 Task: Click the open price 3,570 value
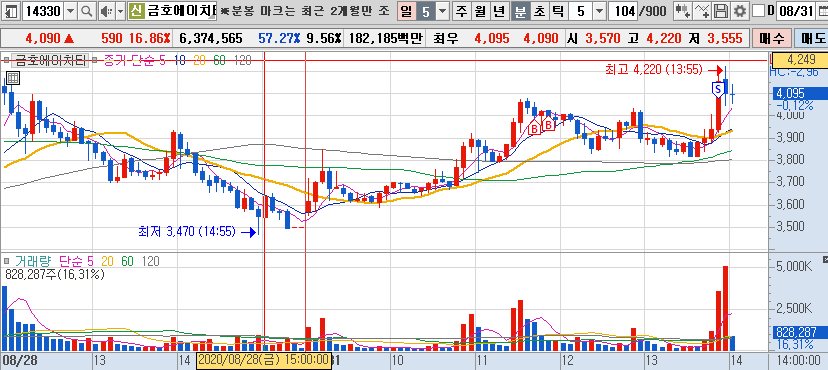click(604, 38)
